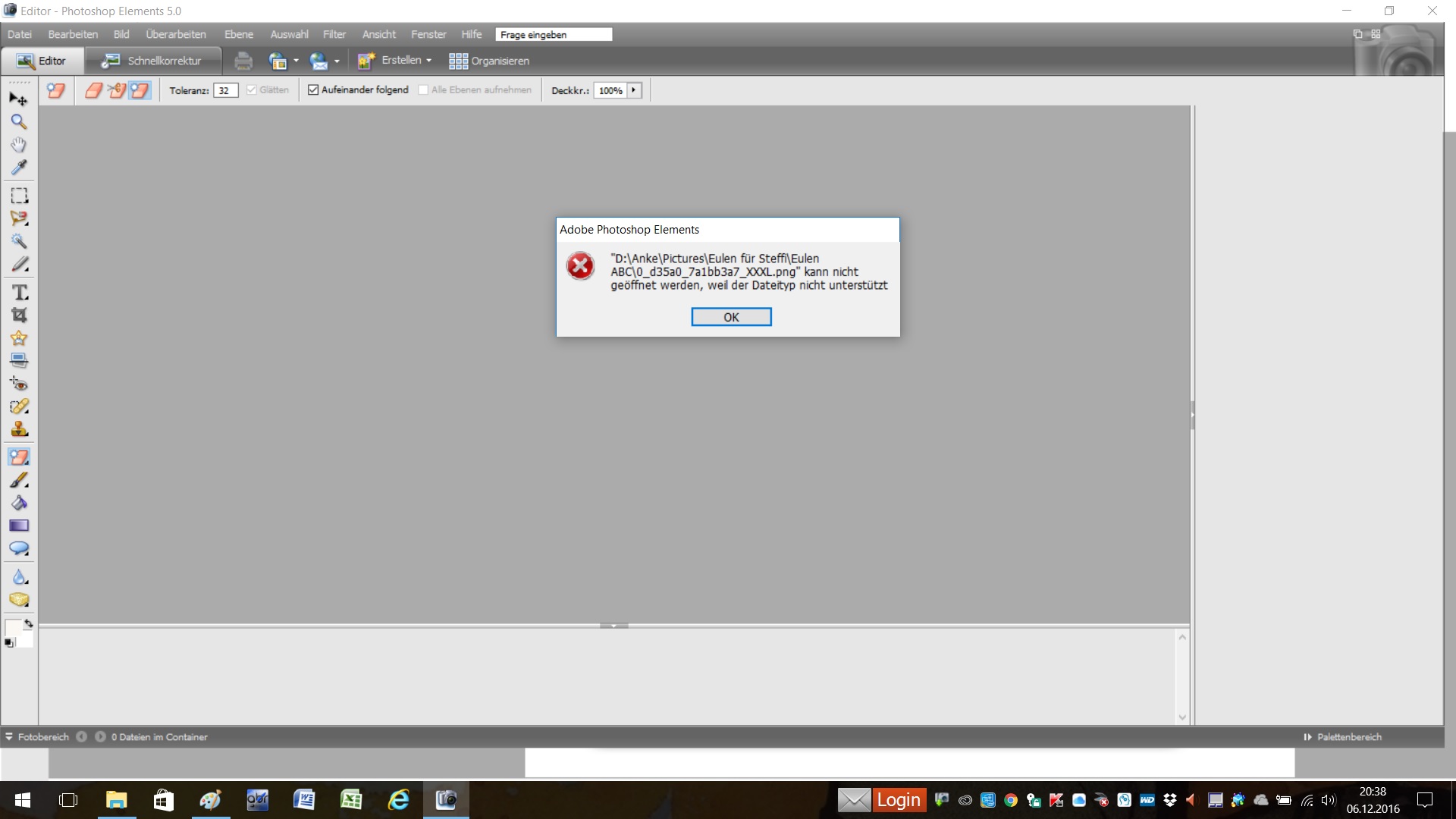
Task: Select the Rectangular Marquee tool
Action: [x=19, y=196]
